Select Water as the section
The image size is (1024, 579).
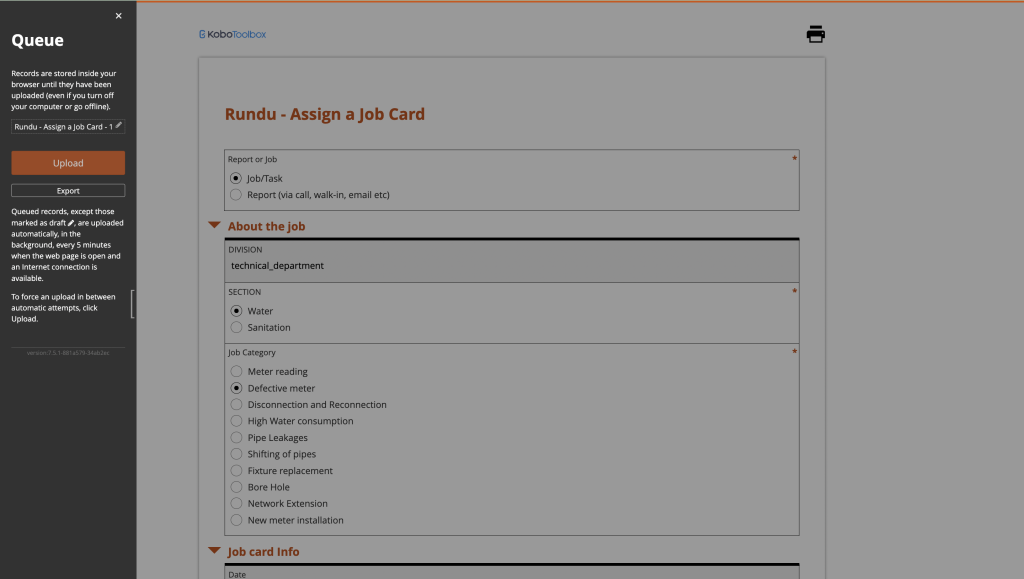pyautogui.click(x=237, y=311)
